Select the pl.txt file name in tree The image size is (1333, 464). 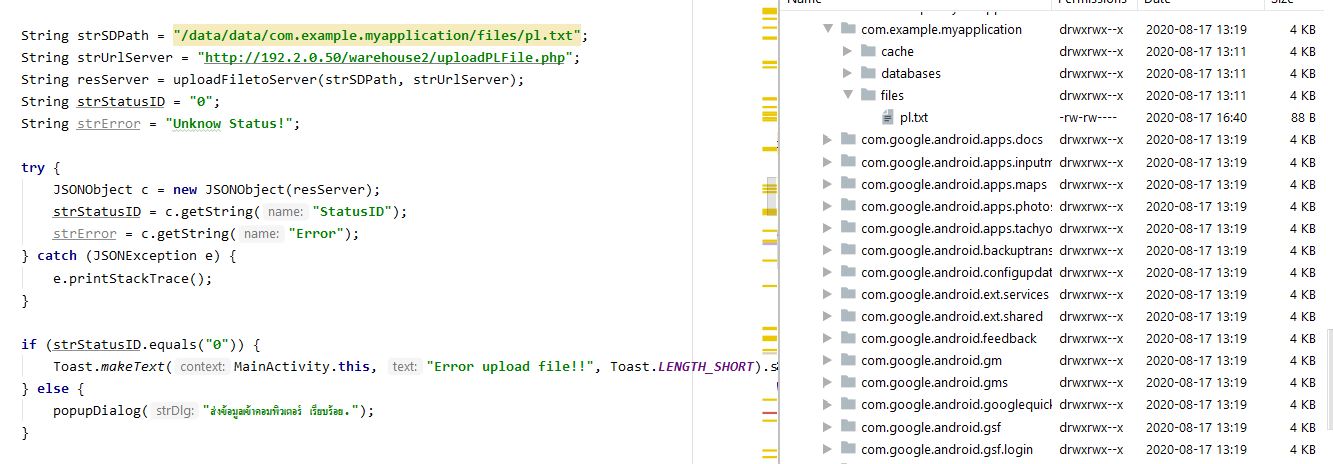[914, 117]
